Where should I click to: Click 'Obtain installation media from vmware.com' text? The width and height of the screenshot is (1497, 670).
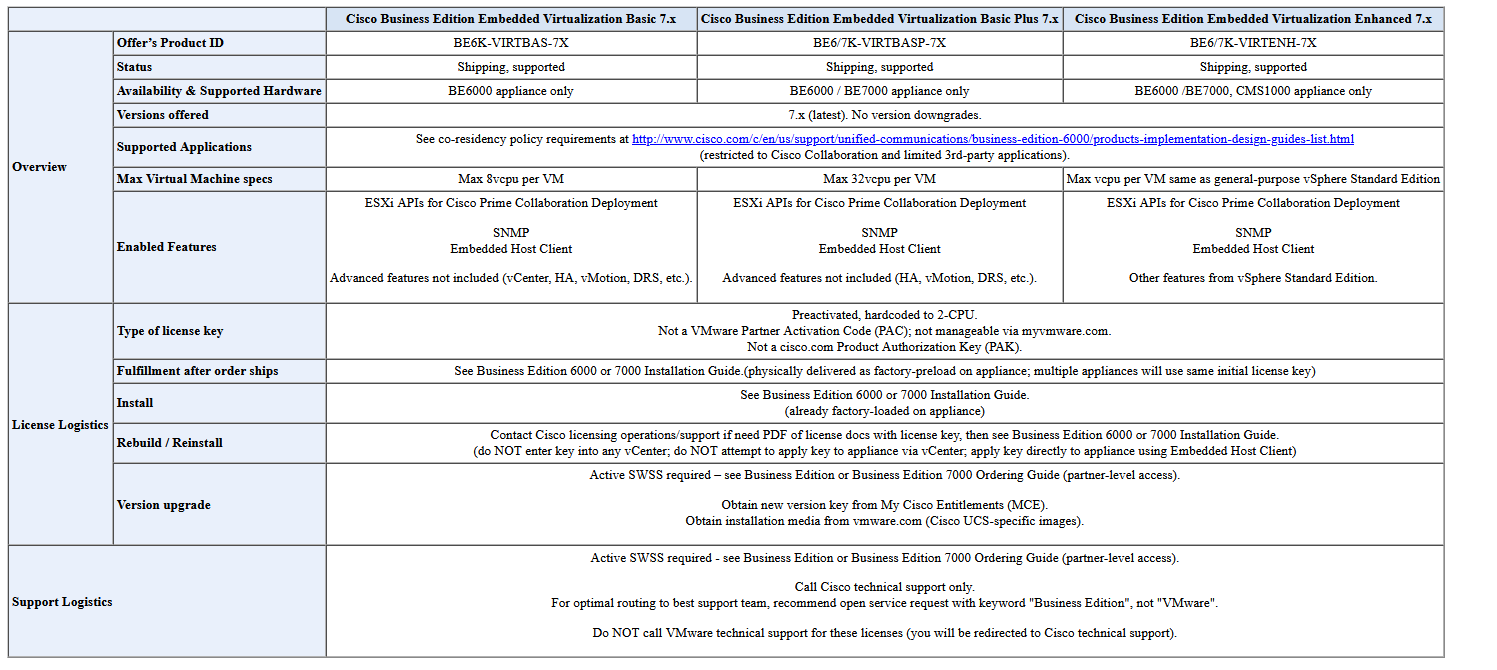coord(885,521)
